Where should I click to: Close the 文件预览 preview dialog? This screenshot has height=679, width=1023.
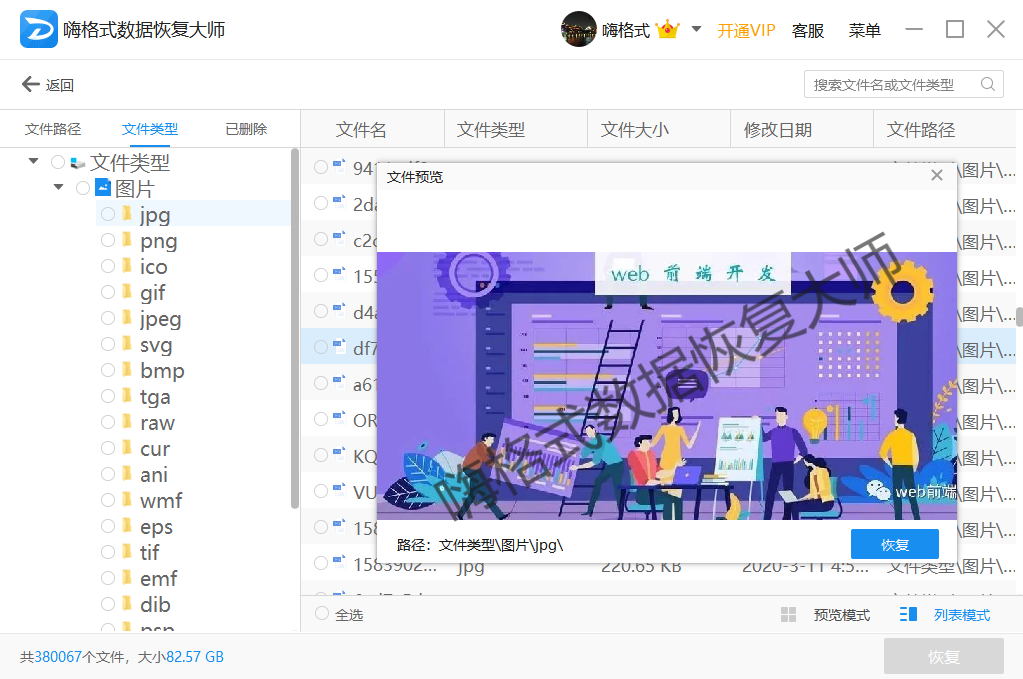[x=937, y=175]
